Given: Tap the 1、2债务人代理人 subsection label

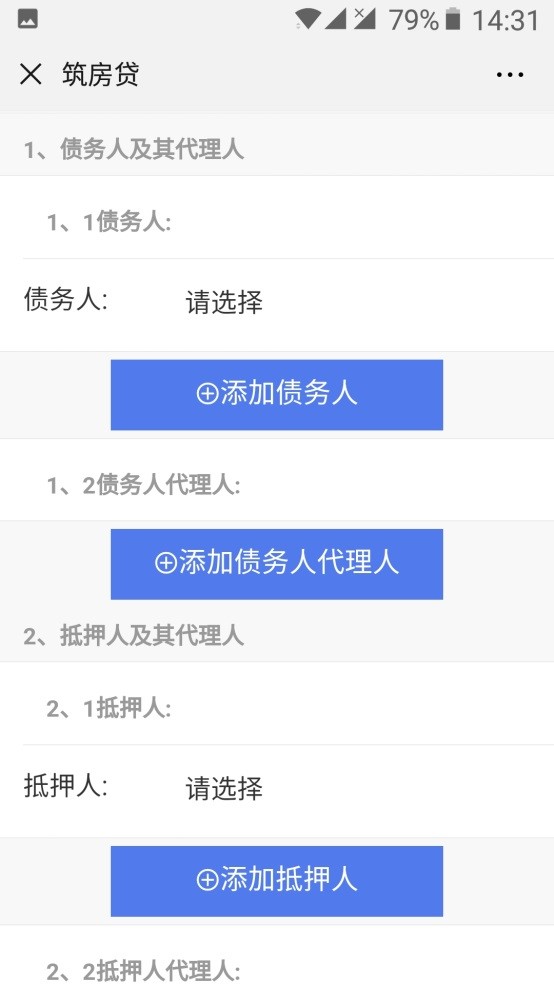Looking at the screenshot, I should (x=144, y=485).
